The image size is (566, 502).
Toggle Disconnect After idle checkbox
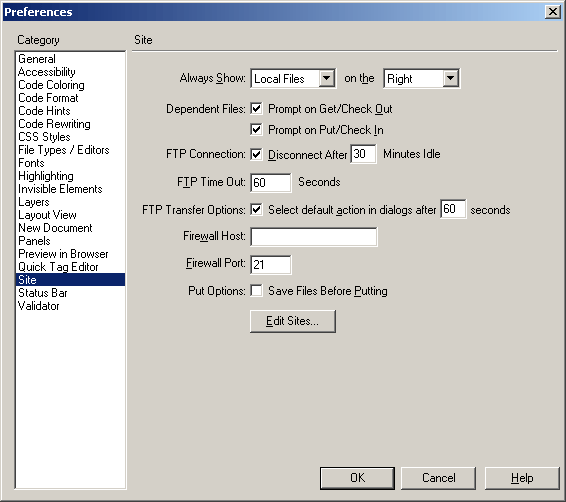256,154
